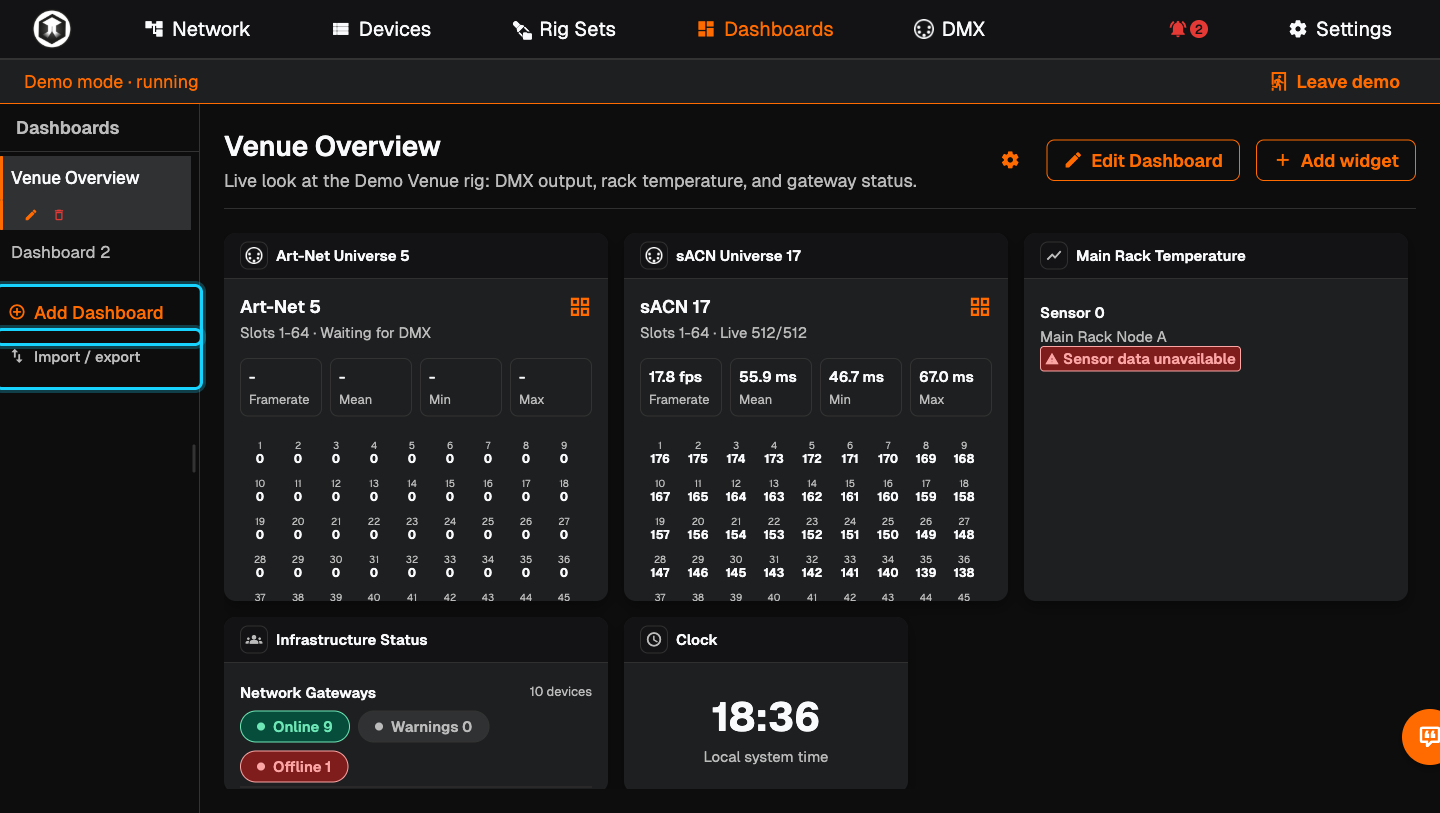
Task: Click the 55.9 ms Mean stat
Action: coord(771,387)
